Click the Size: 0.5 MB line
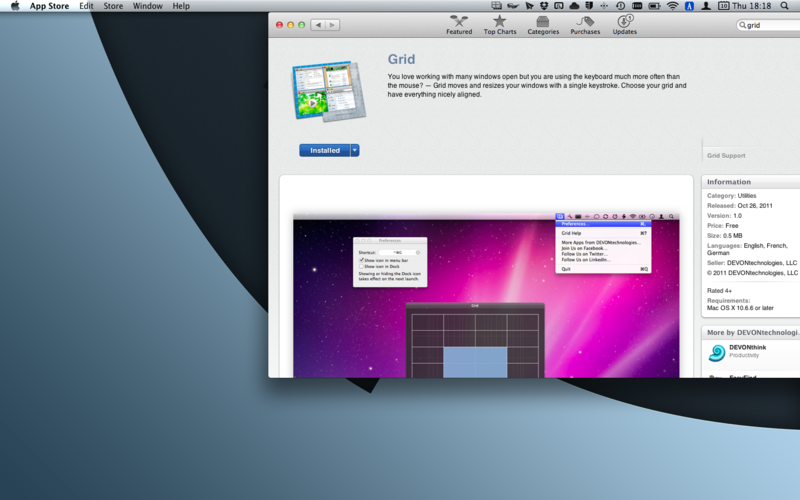Image resolution: width=800 pixels, height=500 pixels. coord(724,236)
